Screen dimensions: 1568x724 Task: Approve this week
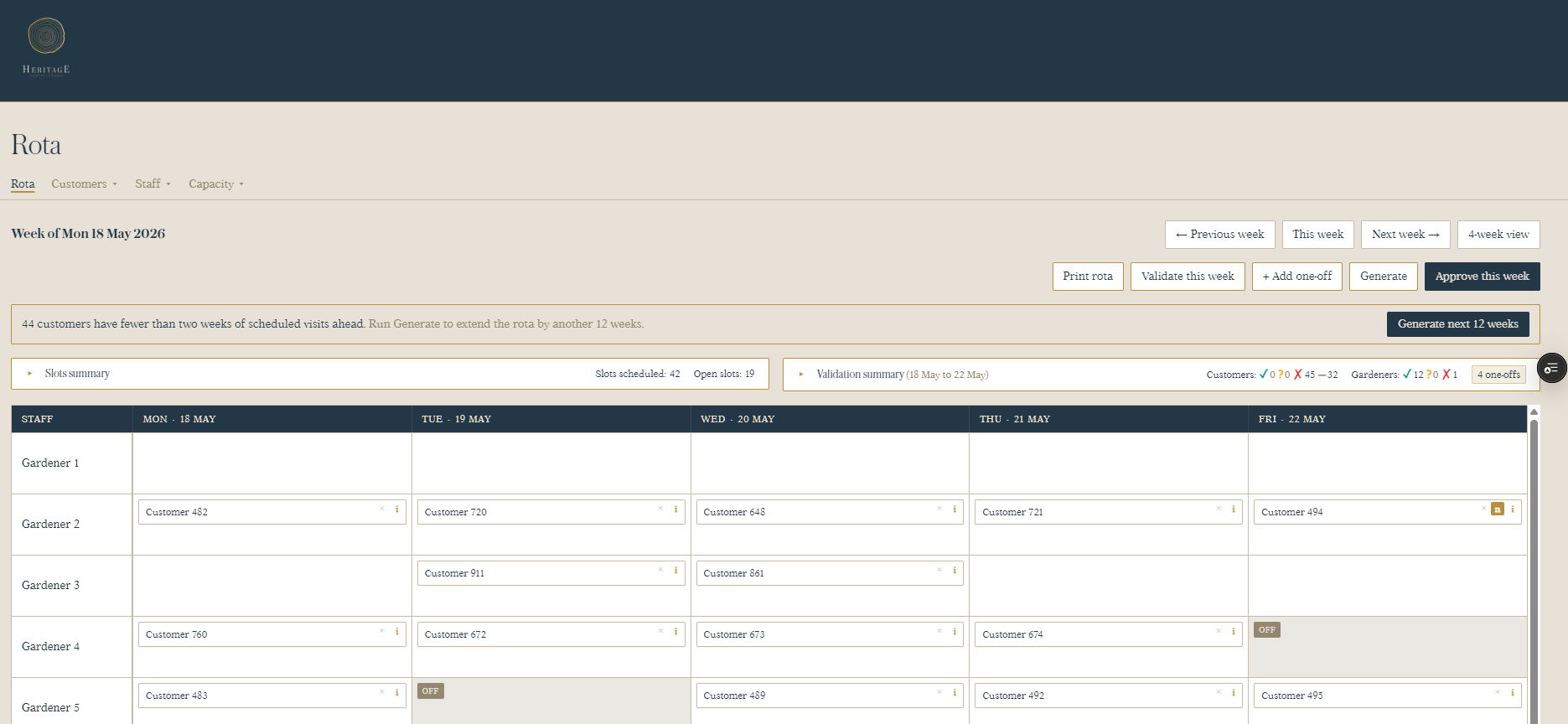[x=1482, y=277]
